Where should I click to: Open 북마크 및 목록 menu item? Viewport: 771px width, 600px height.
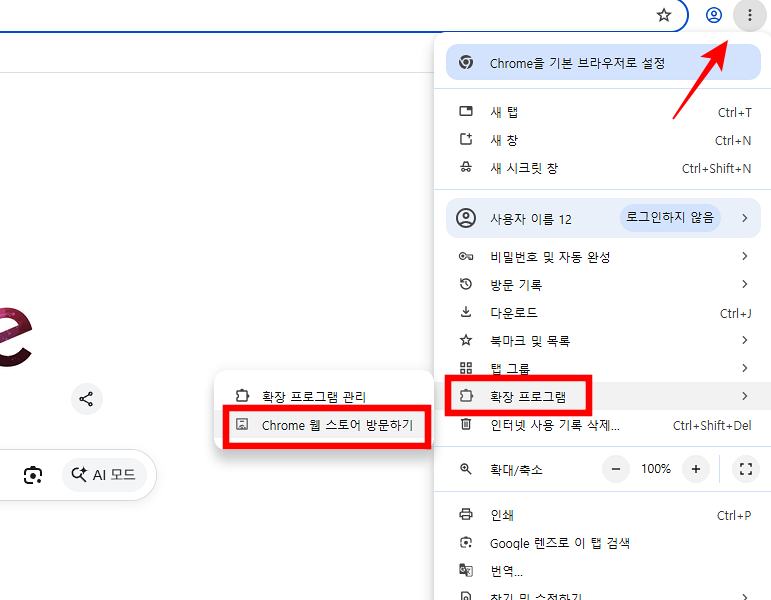pos(605,340)
